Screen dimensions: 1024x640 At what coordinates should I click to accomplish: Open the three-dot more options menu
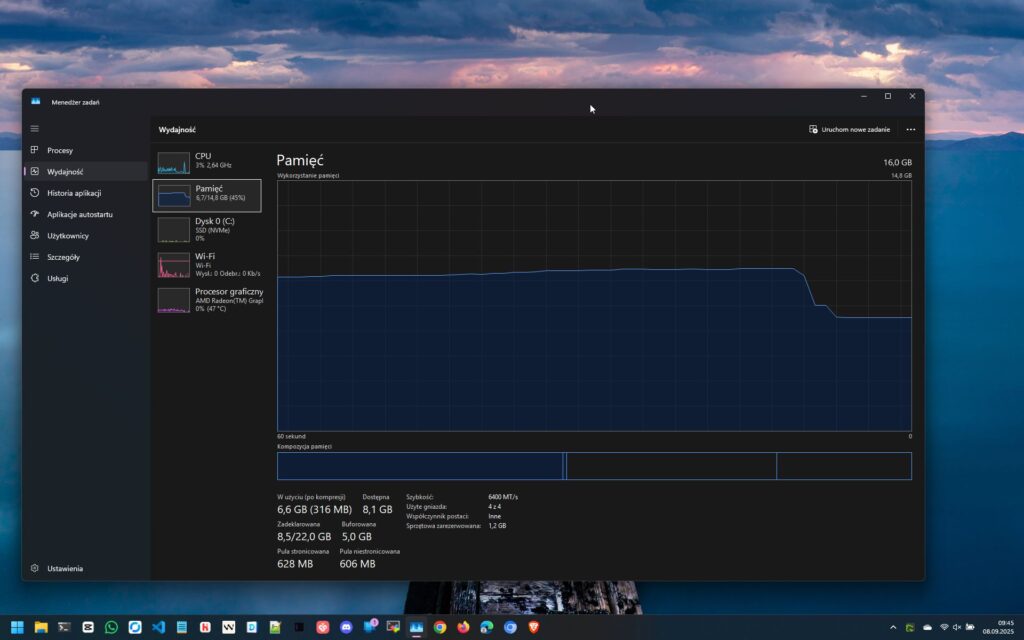click(910, 129)
